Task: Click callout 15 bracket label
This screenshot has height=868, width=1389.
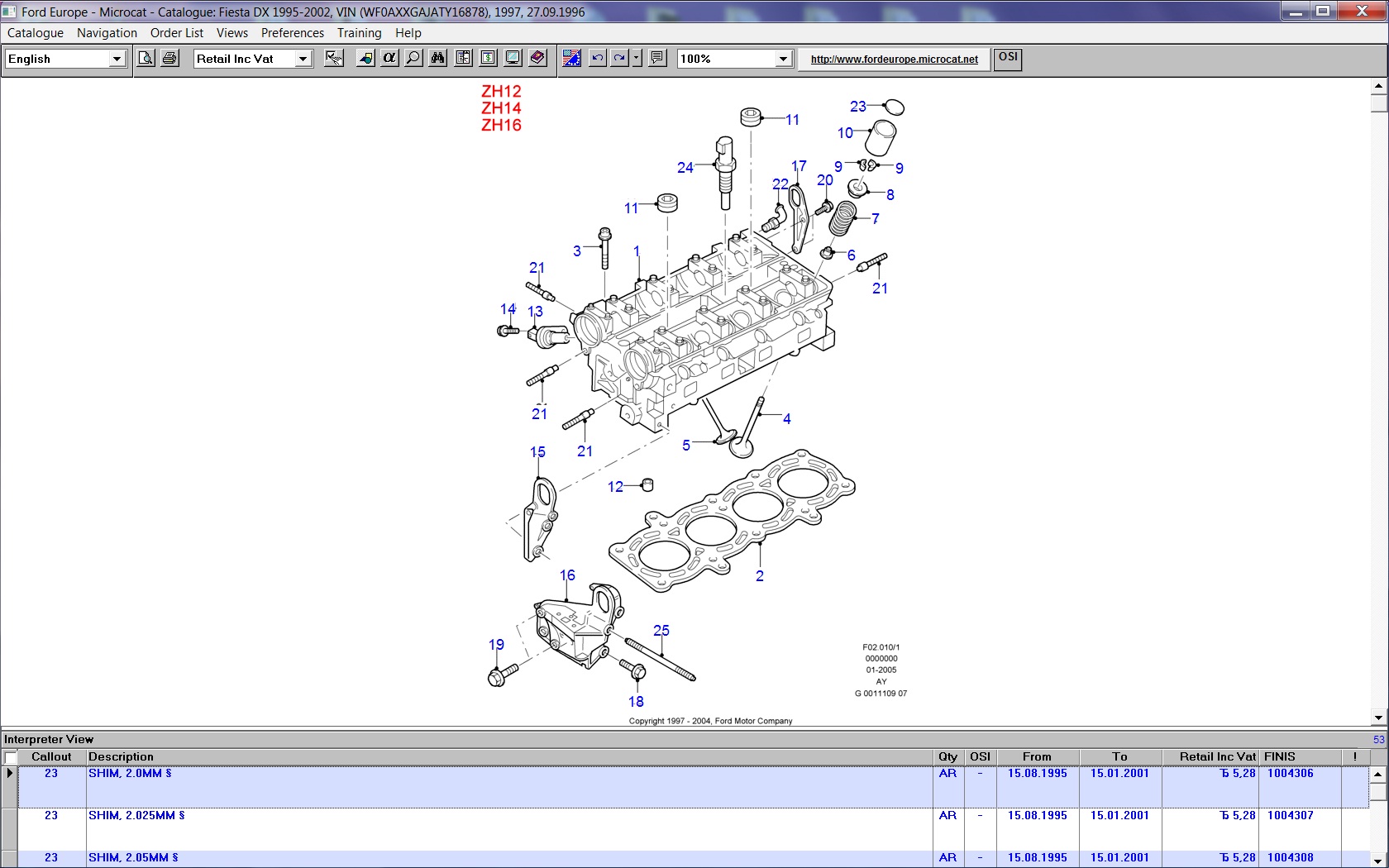Action: tap(537, 452)
